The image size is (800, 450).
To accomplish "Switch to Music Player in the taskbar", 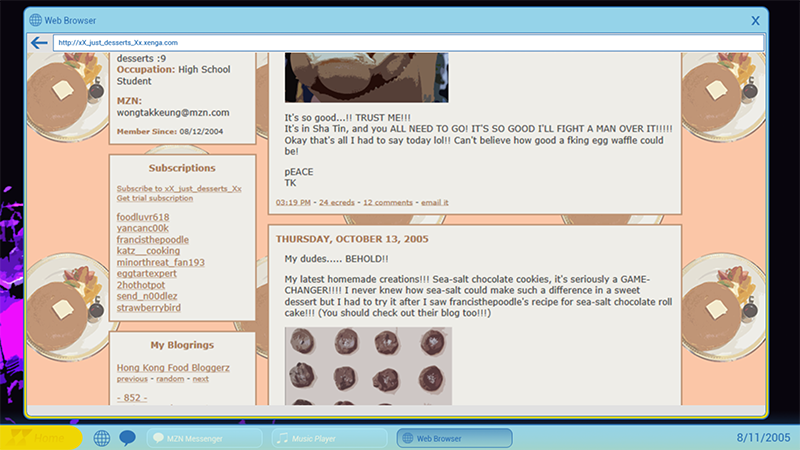I will click(x=329, y=438).
